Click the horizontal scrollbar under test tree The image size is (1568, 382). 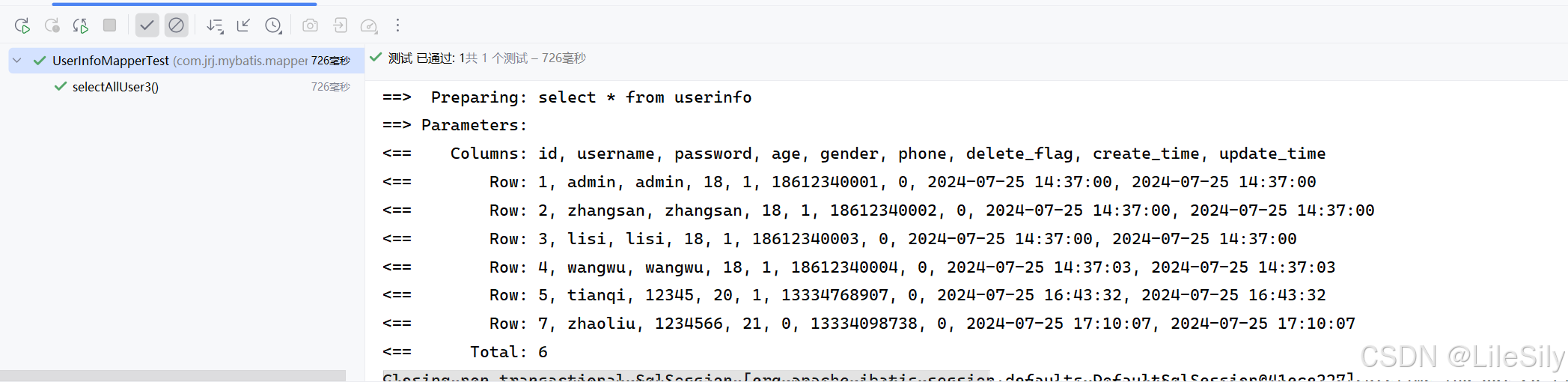[x=173, y=375]
